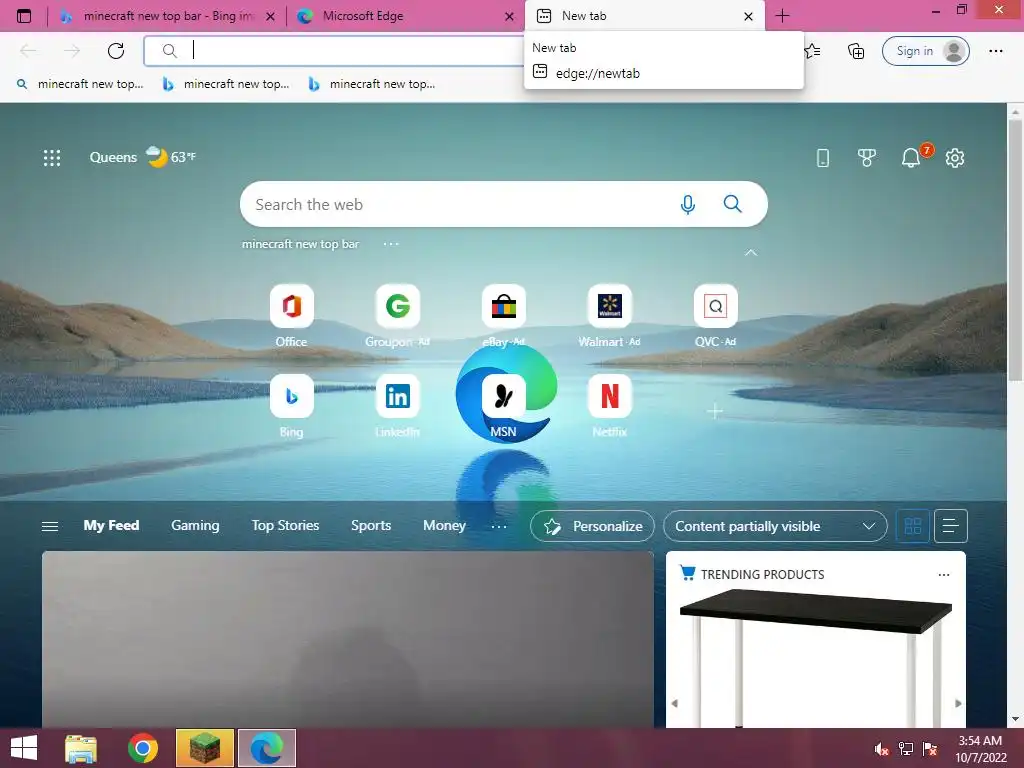Show more feed categories ellipsis
1024x768 pixels.
click(x=499, y=526)
